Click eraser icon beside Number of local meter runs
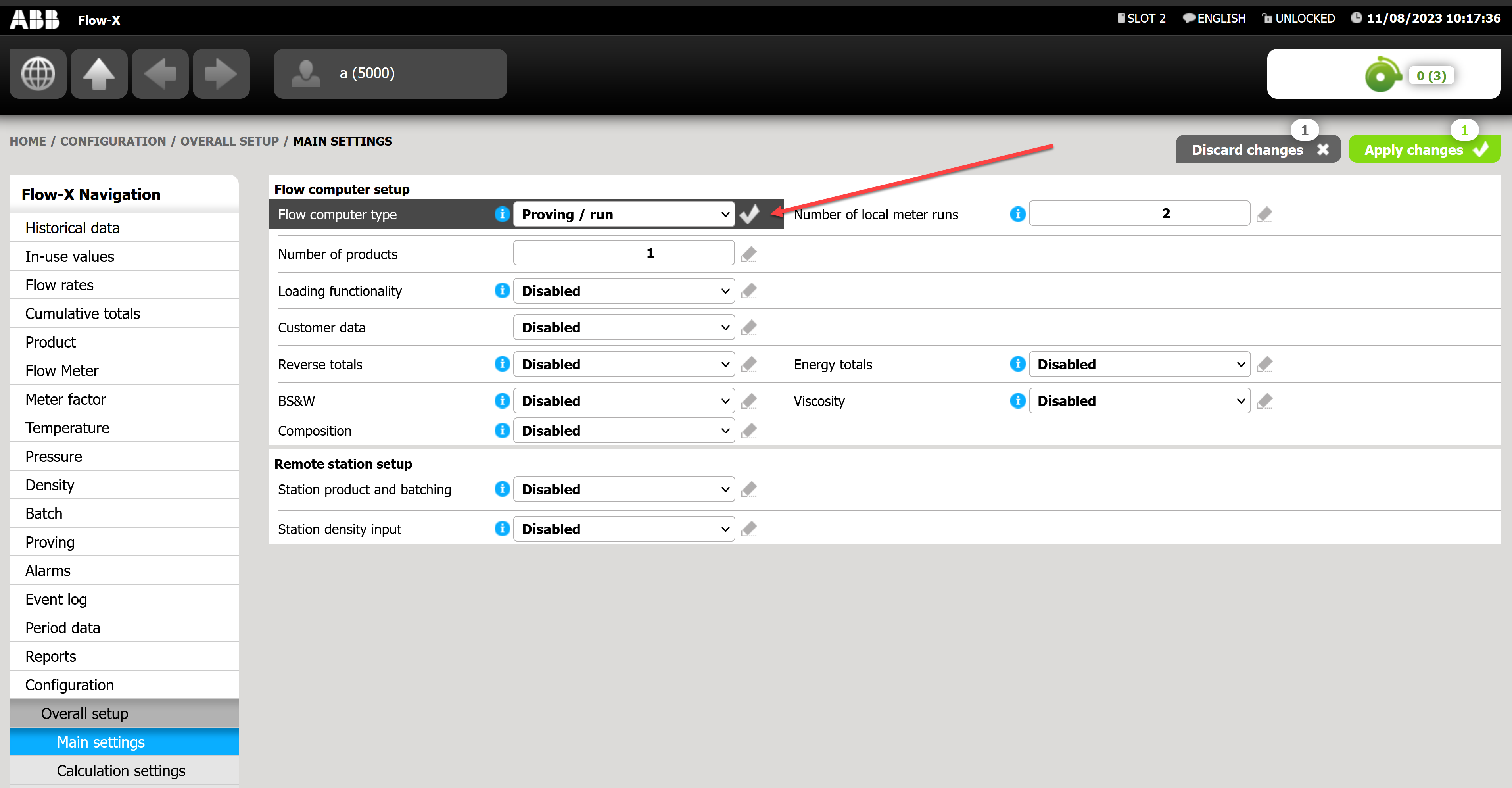The image size is (1512, 788). click(1265, 214)
